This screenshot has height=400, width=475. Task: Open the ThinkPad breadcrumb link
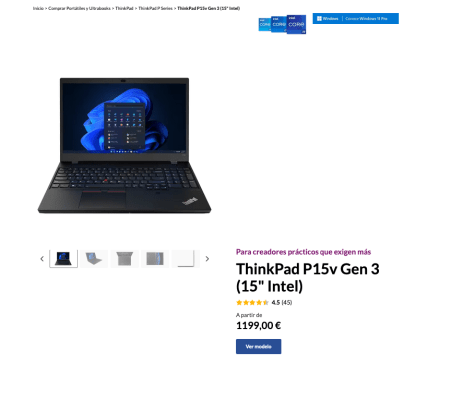pos(124,8)
